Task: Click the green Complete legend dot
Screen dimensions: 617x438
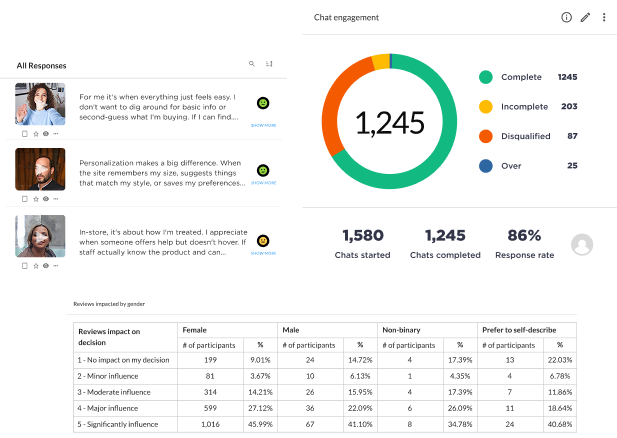Action: click(486, 77)
